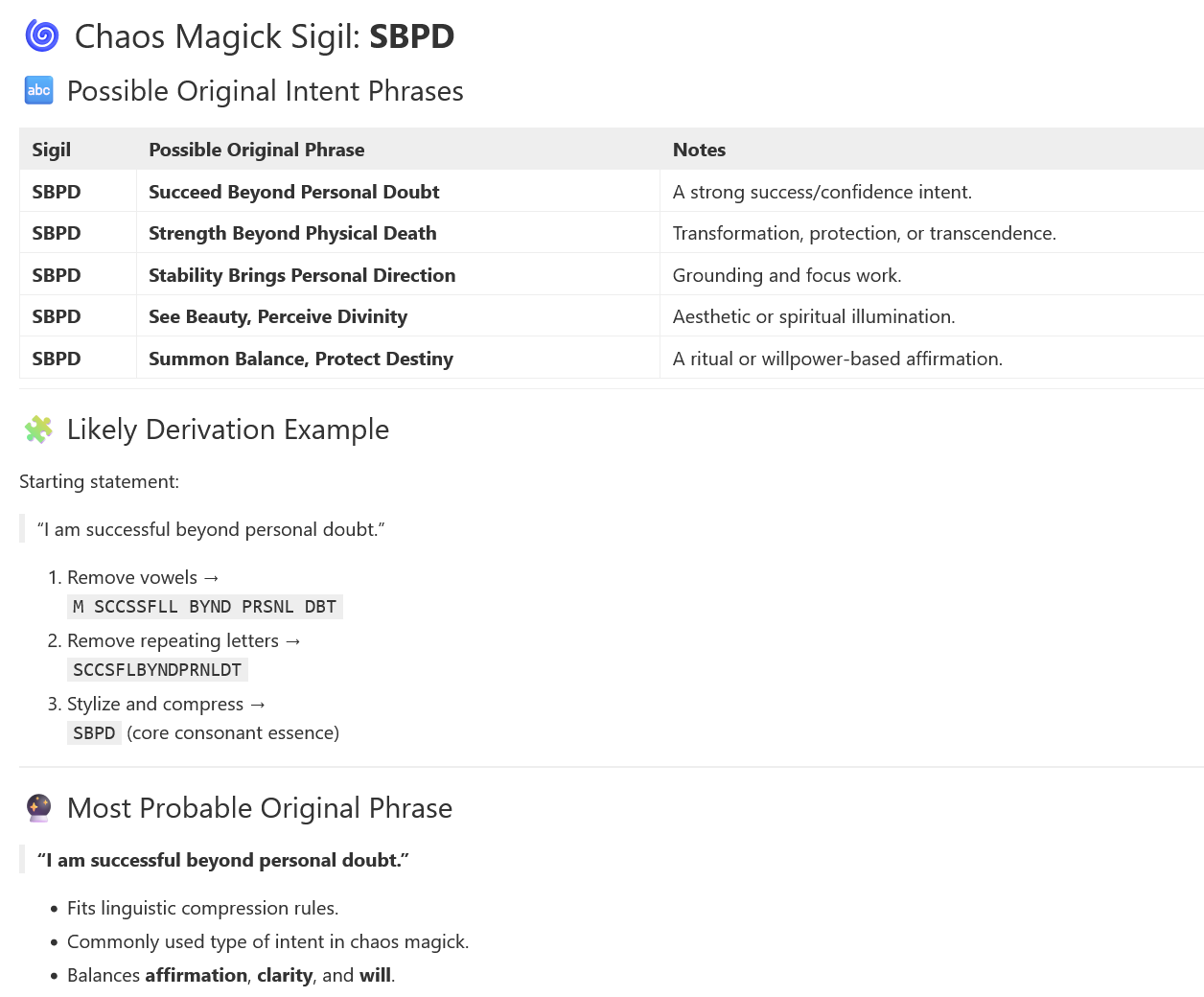Click the "Notes" column header
1204x997 pixels.
coord(699,150)
